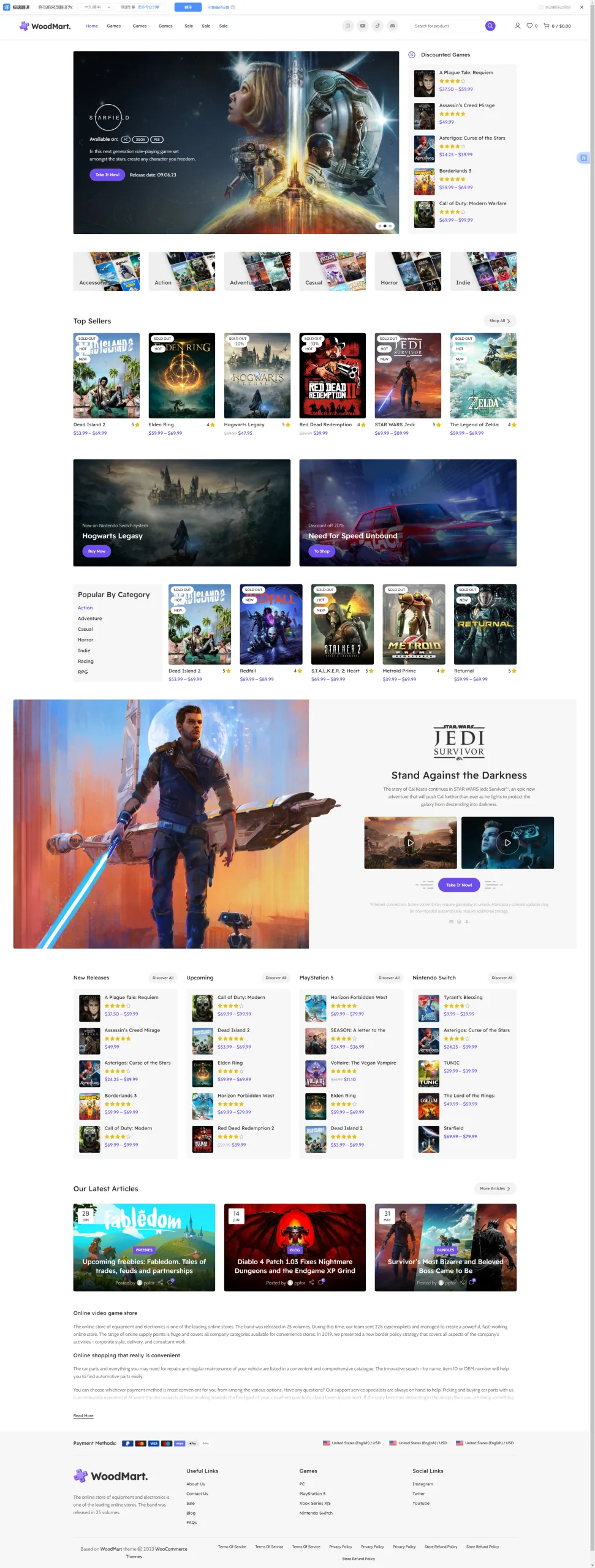Select RPG in Popular By Category list
The image size is (595, 1568).
point(83,672)
